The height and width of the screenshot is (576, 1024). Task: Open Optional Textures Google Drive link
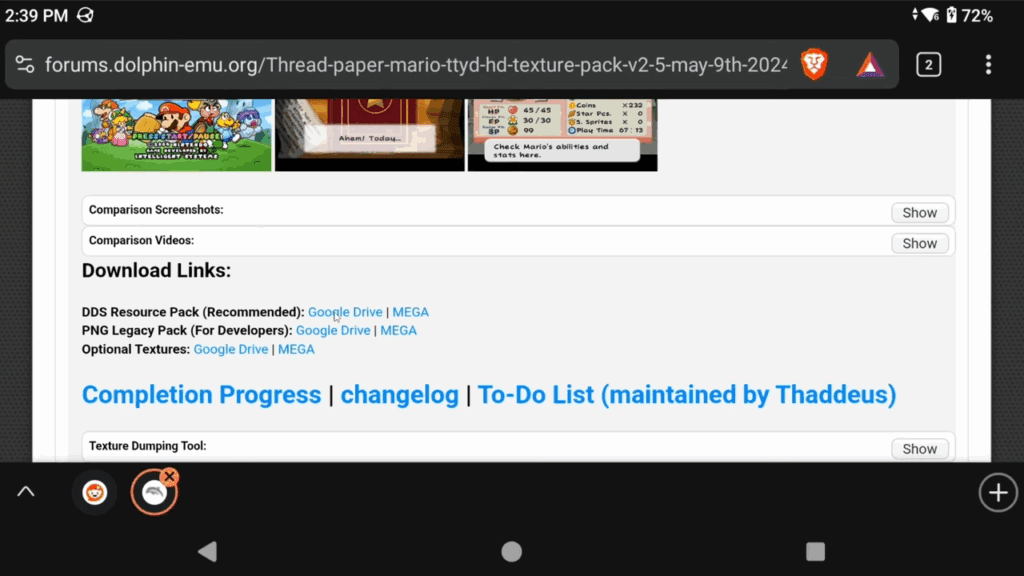point(231,349)
